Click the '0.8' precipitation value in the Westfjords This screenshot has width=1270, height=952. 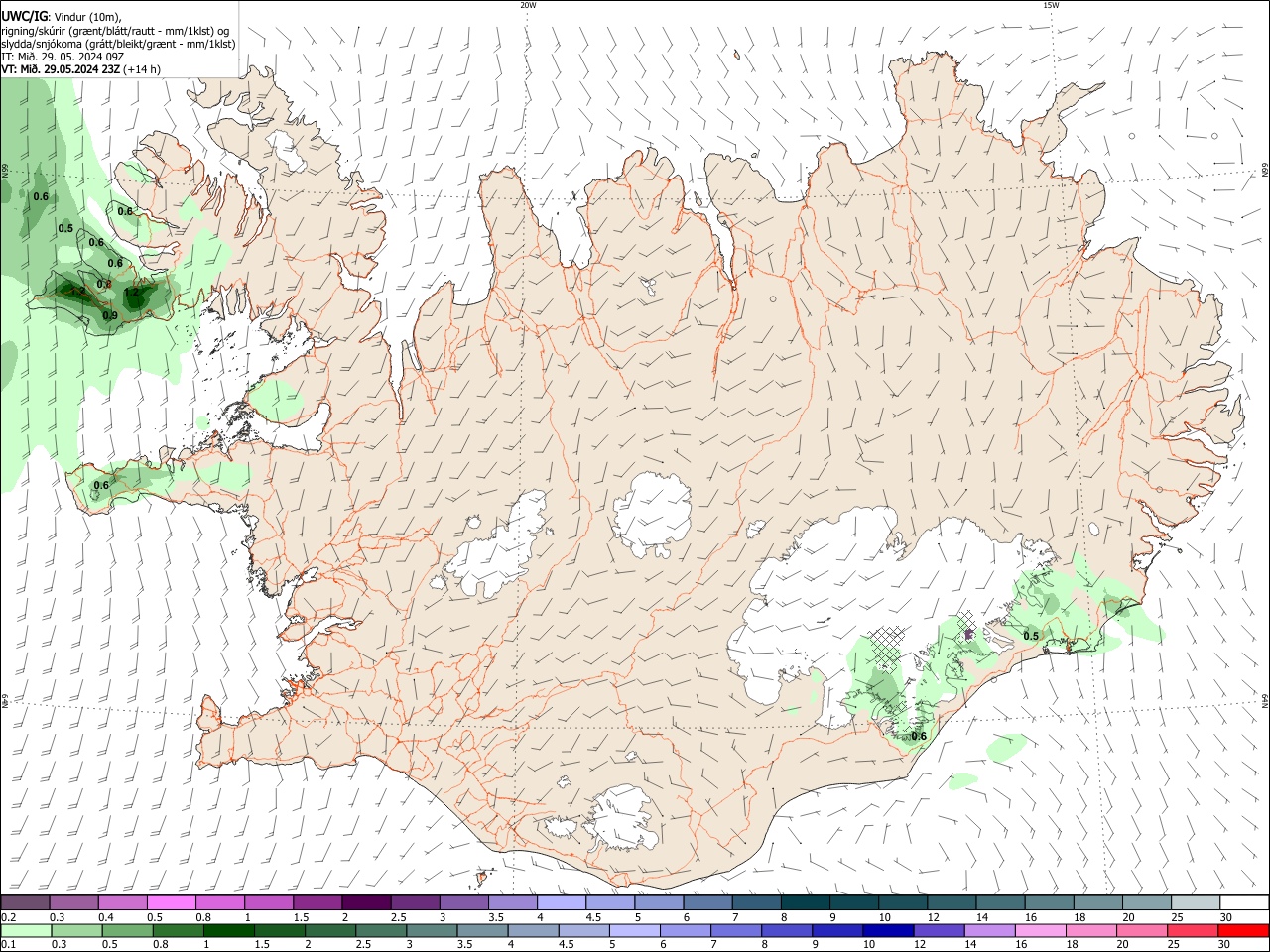point(103,284)
